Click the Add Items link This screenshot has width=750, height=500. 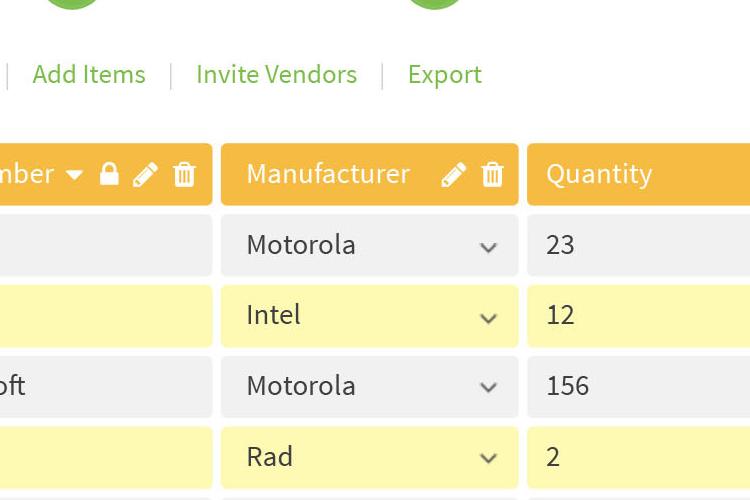click(x=89, y=75)
